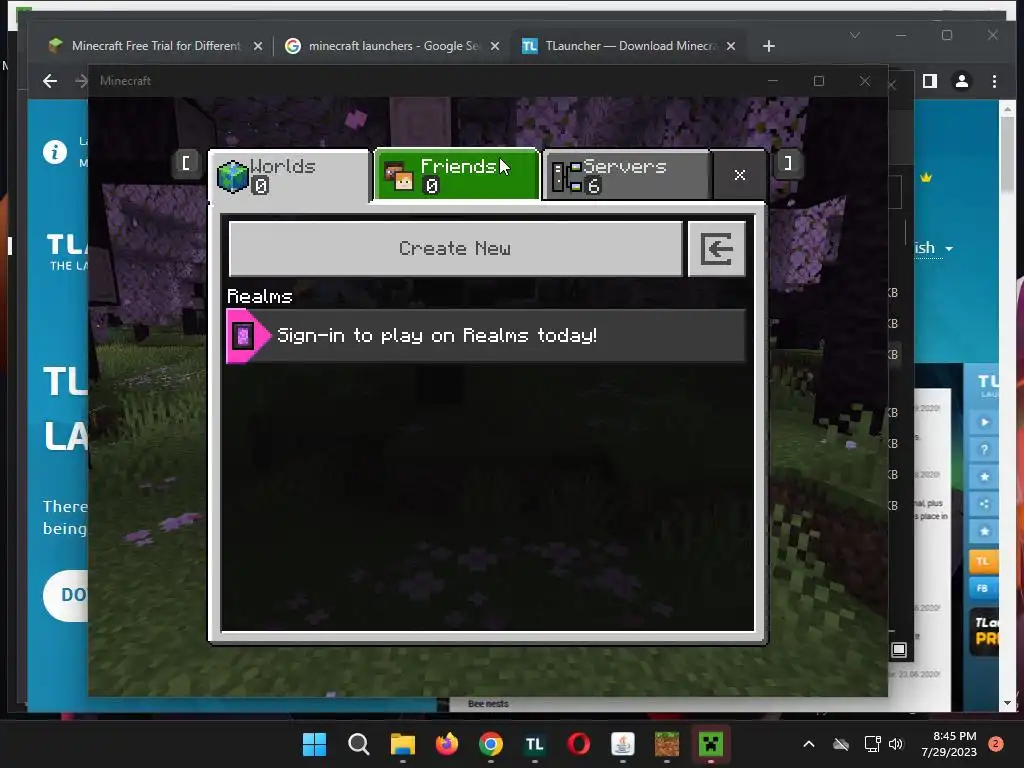Screen dimensions: 1024x768
Task: Open the volume control in tray
Action: pos(896,744)
